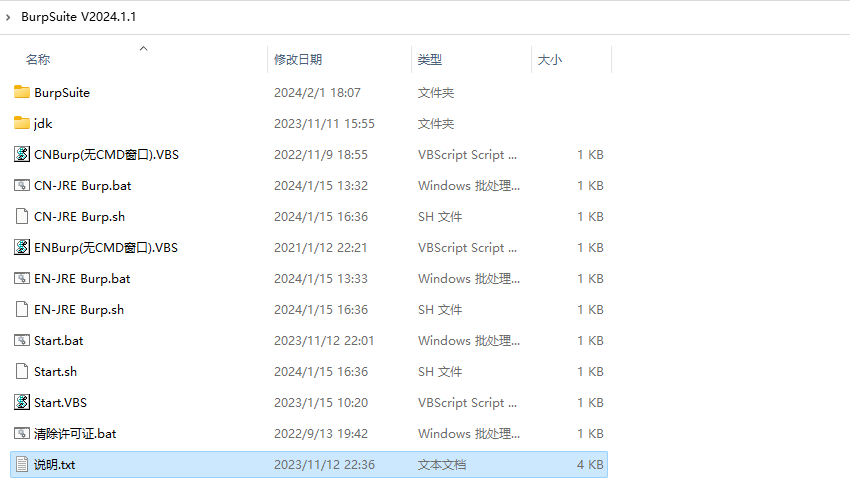Select the Start.sh file name
850x479 pixels.
[x=55, y=371]
